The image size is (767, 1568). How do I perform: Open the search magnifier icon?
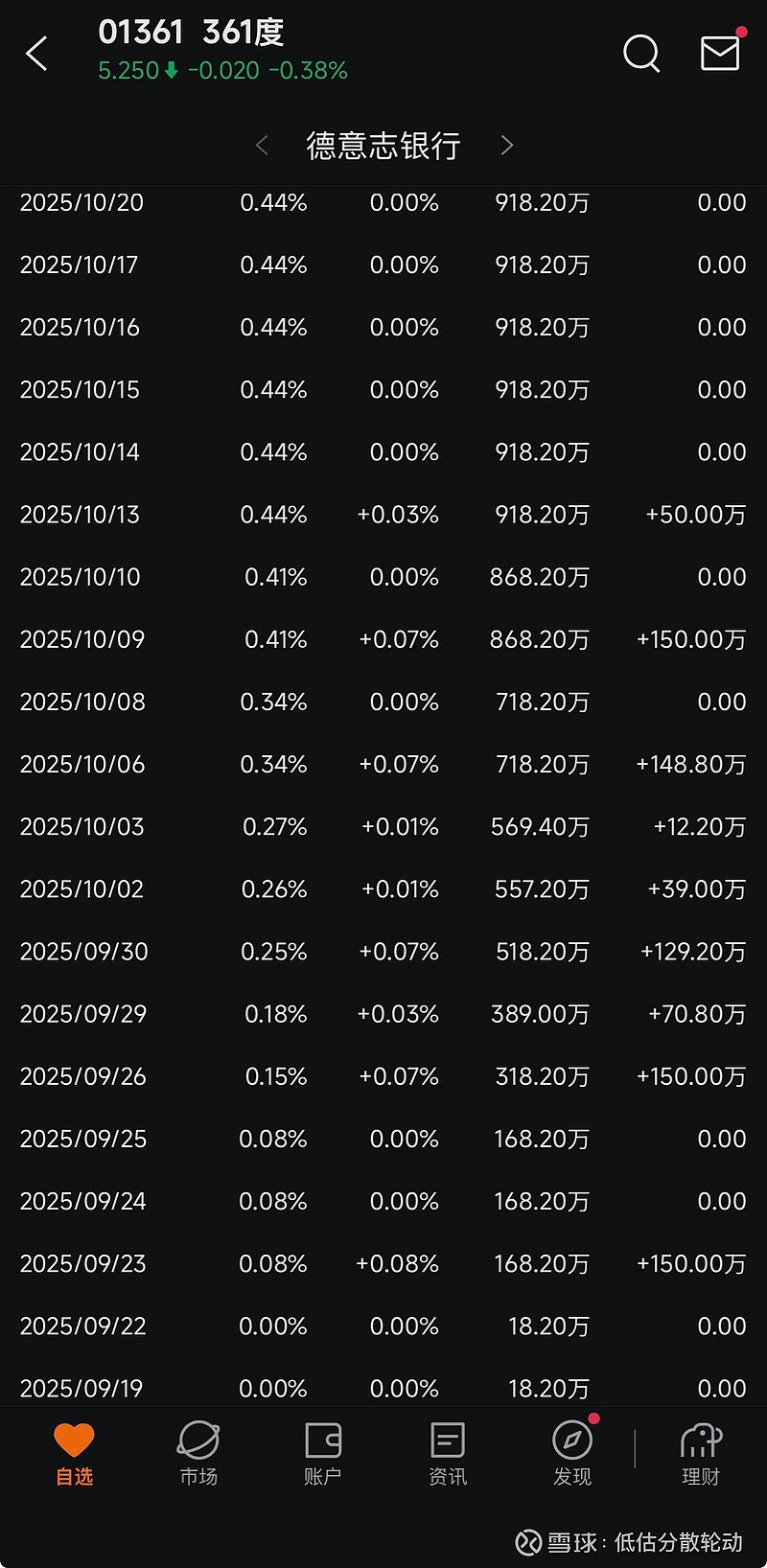tap(640, 54)
